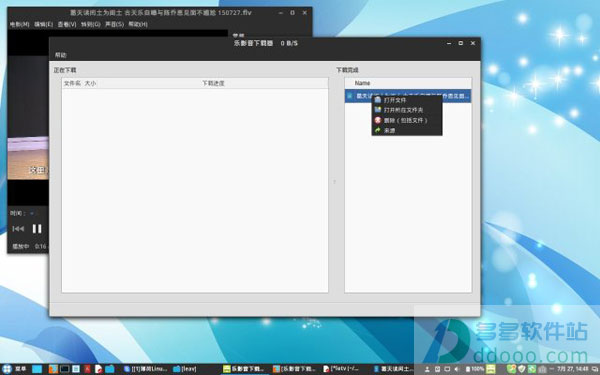Screen dimensions: 600x375
Task: Click the 大小 column header
Action: click(90, 83)
